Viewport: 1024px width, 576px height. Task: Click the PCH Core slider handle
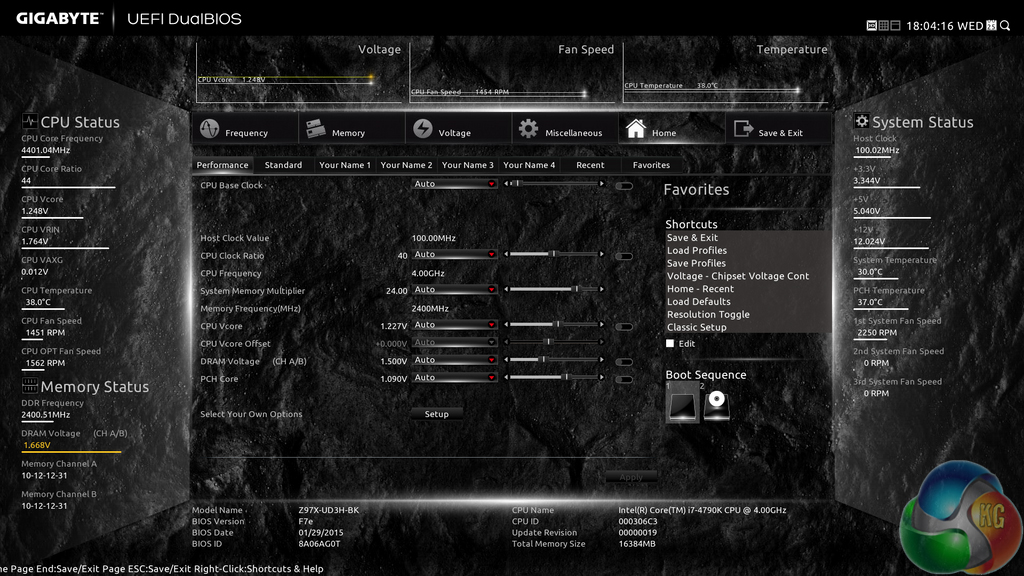(566, 377)
